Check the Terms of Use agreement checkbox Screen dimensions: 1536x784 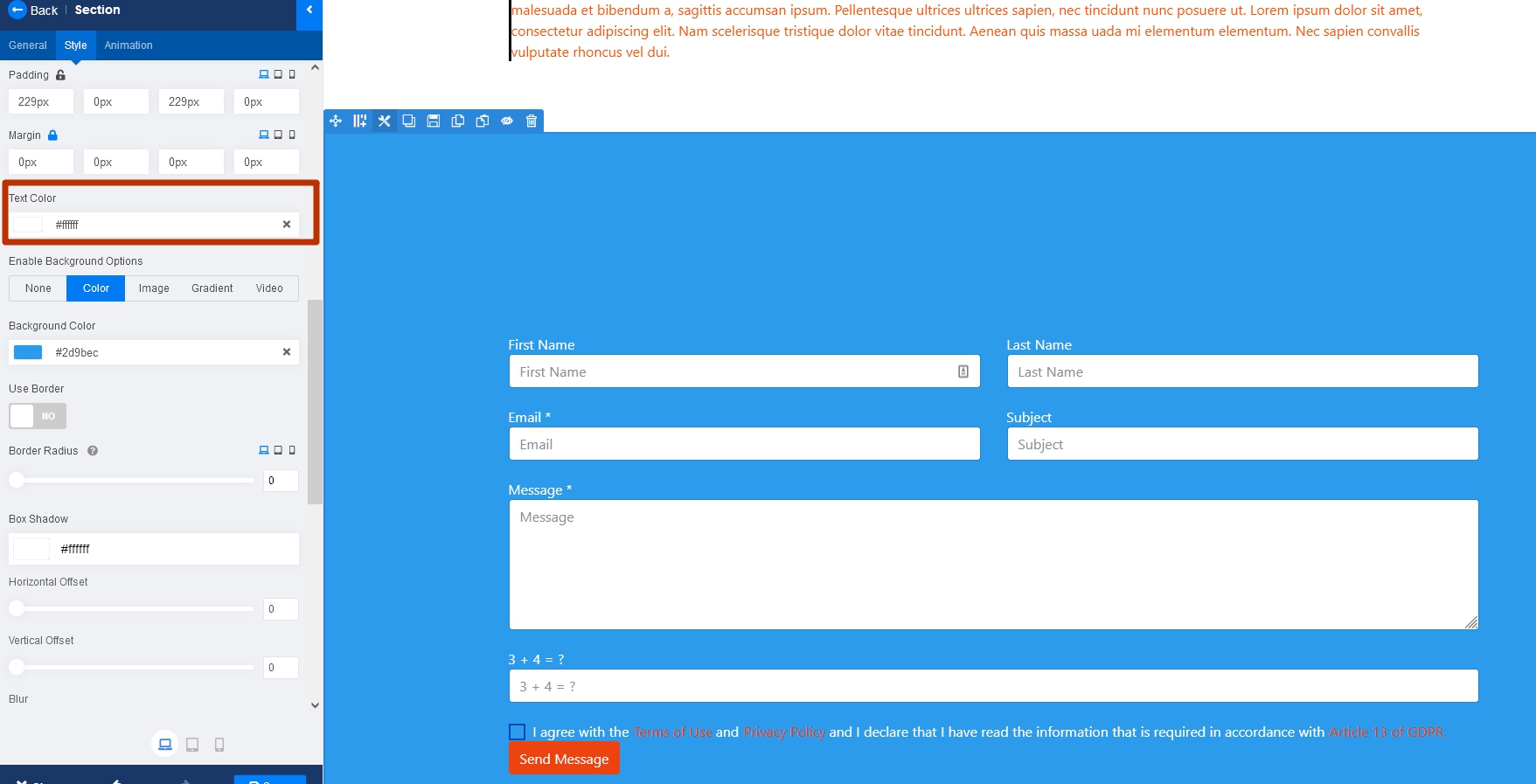(517, 732)
